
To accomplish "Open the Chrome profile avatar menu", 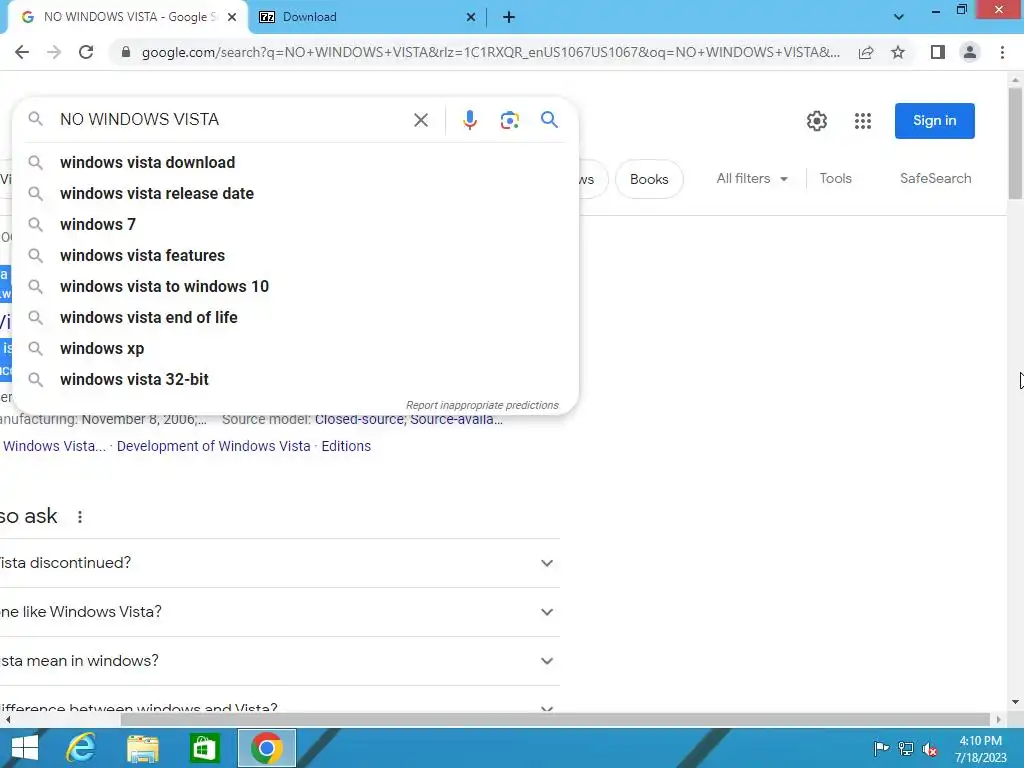I will tap(970, 52).
